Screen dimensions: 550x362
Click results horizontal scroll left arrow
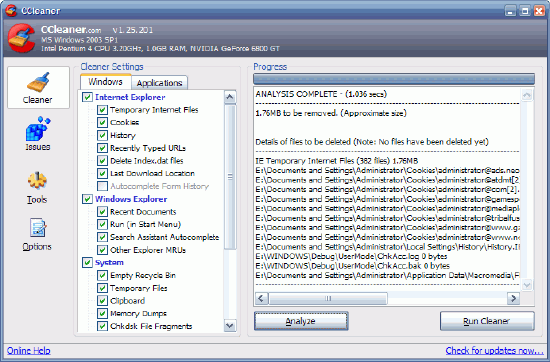[x=261, y=299]
